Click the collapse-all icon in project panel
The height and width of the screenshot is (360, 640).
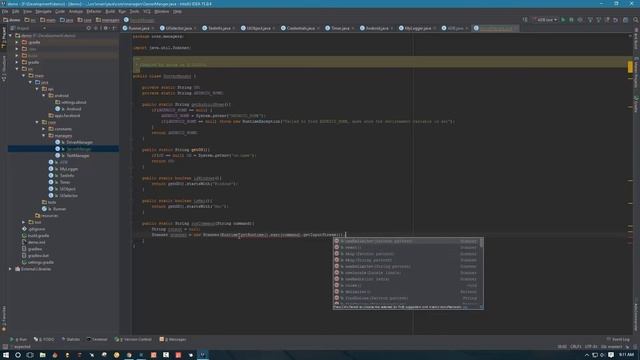point(96,28)
